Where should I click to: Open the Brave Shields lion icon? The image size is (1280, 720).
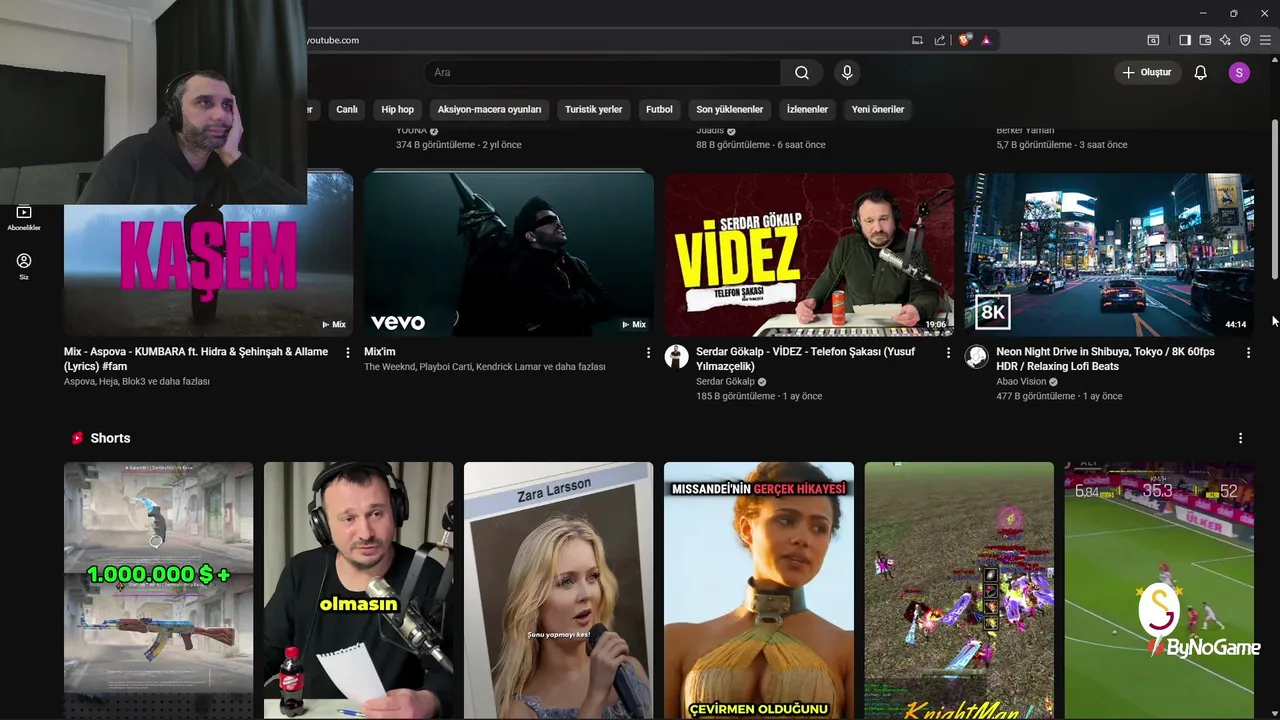pyautogui.click(x=964, y=40)
